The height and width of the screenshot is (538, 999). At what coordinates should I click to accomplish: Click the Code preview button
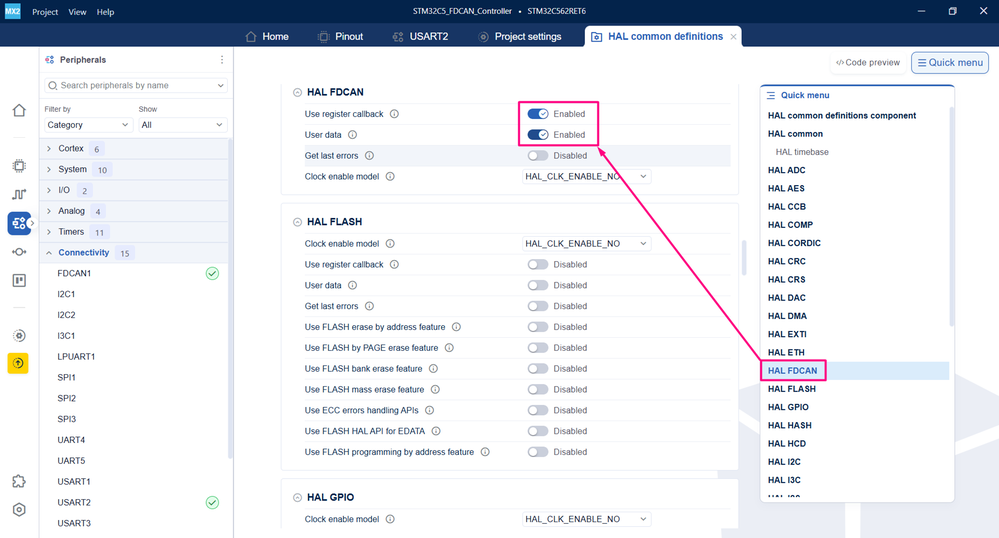[868, 62]
